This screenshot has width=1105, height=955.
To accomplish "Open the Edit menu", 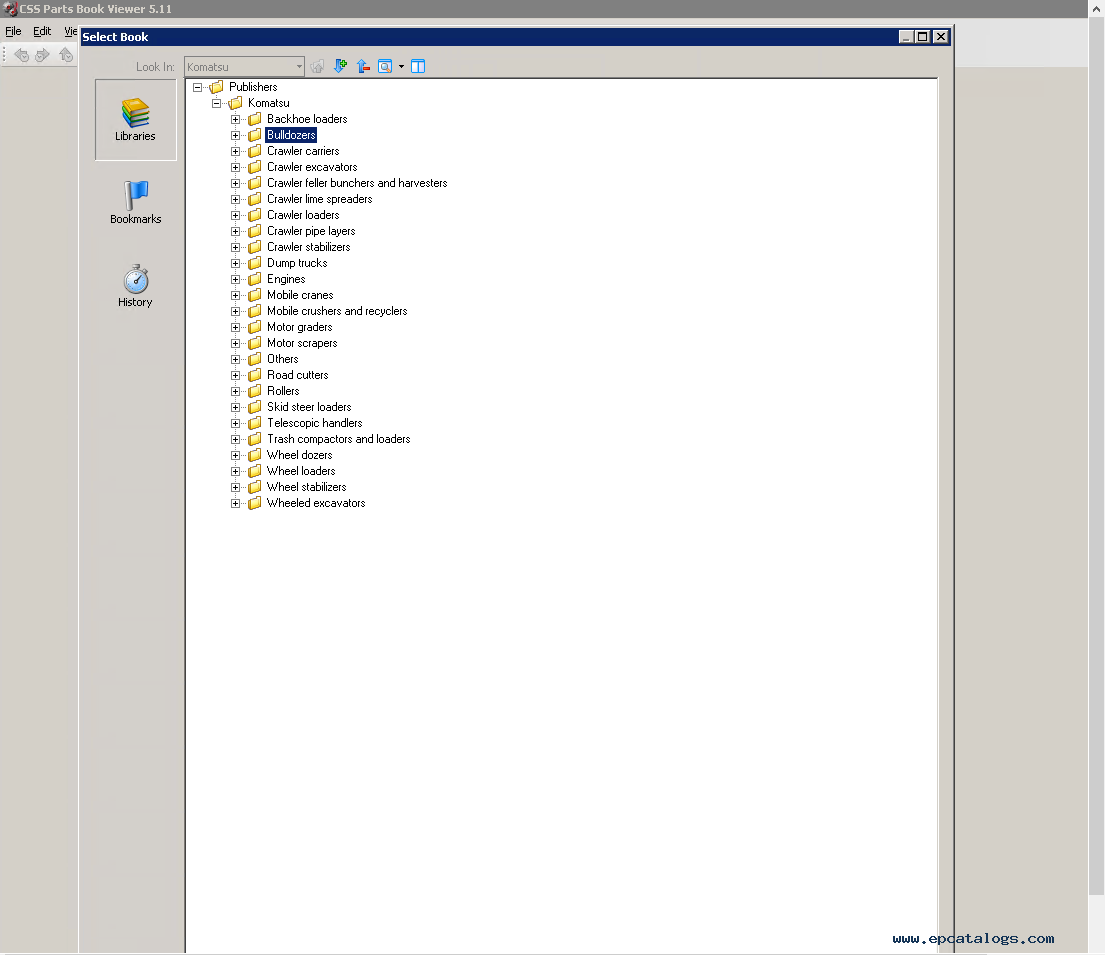I will tap(42, 31).
